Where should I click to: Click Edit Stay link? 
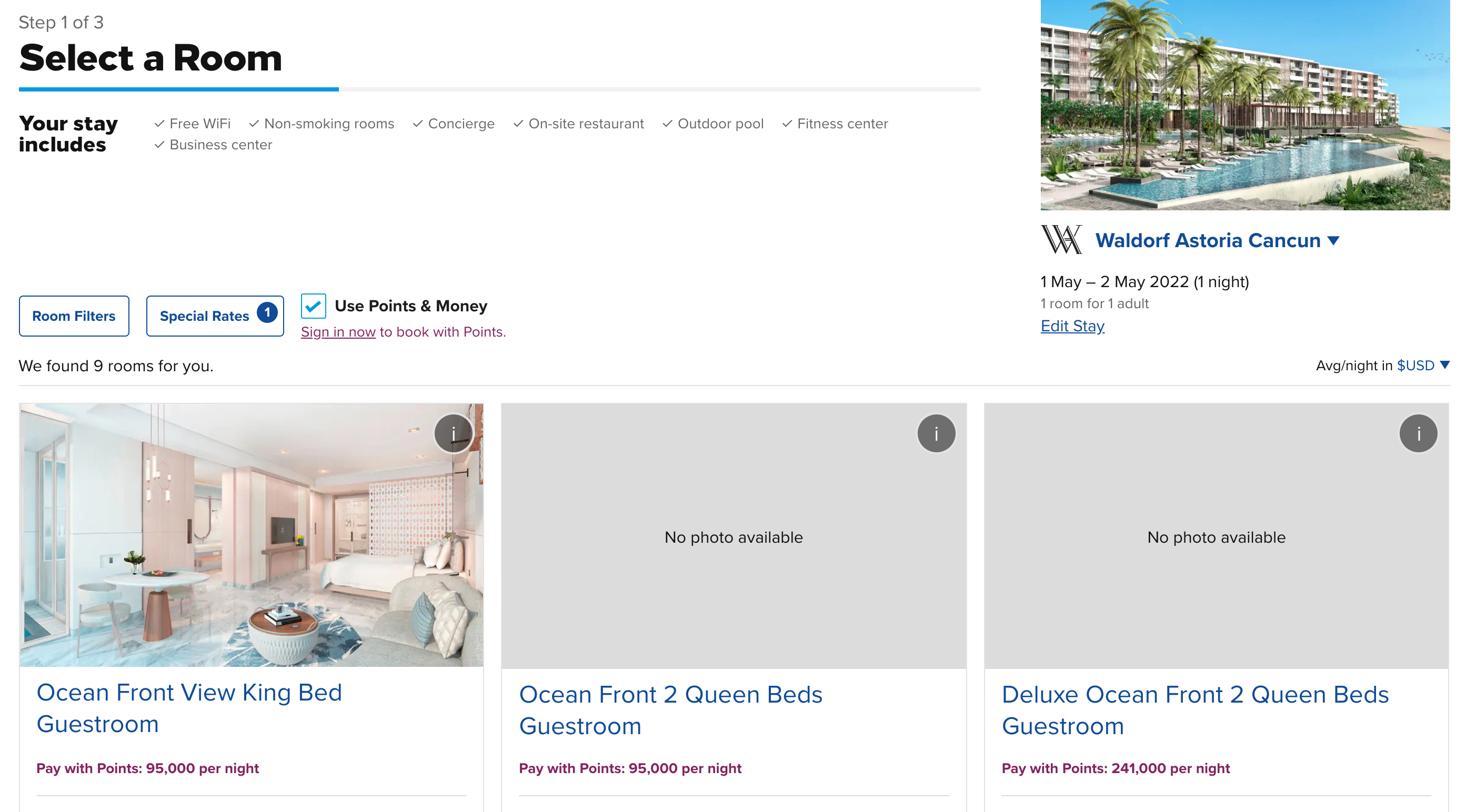point(1072,326)
